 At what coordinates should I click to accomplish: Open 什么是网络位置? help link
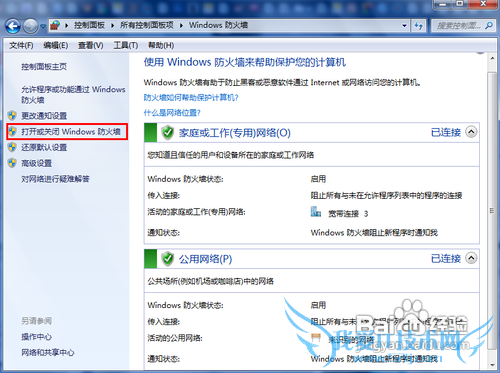172,113
